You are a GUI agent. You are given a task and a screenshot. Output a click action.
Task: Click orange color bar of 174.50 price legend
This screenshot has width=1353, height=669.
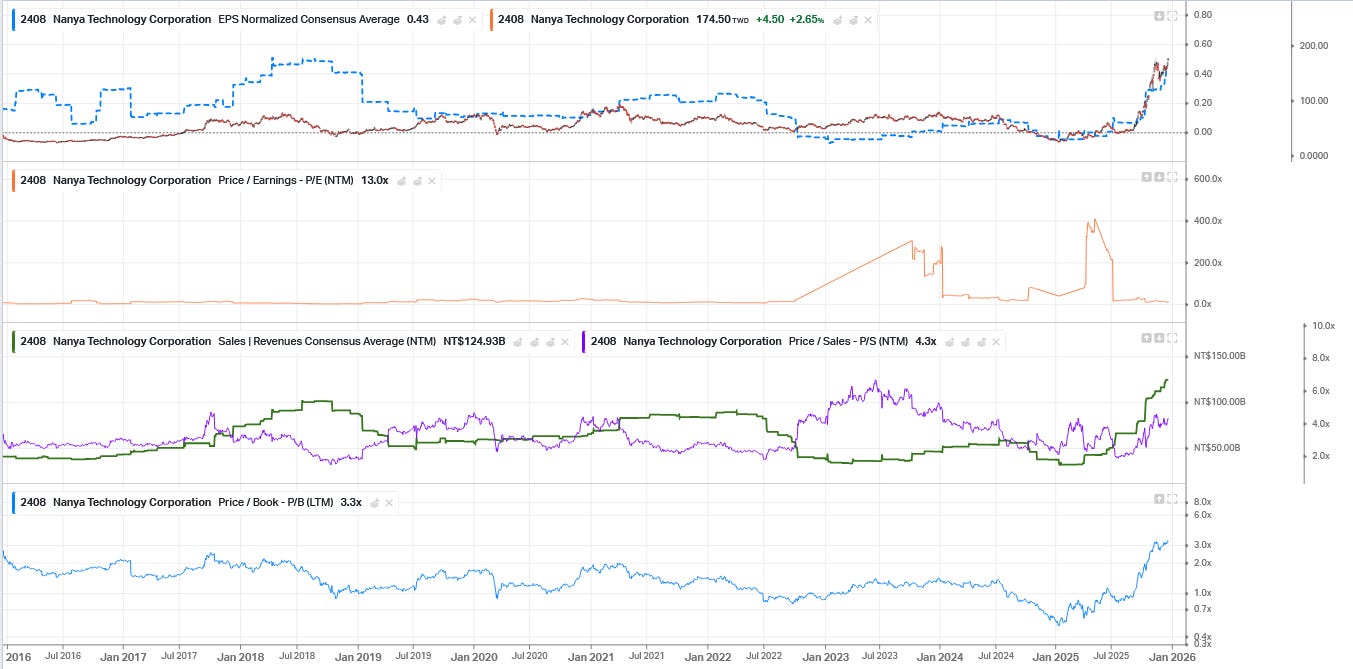click(491, 19)
